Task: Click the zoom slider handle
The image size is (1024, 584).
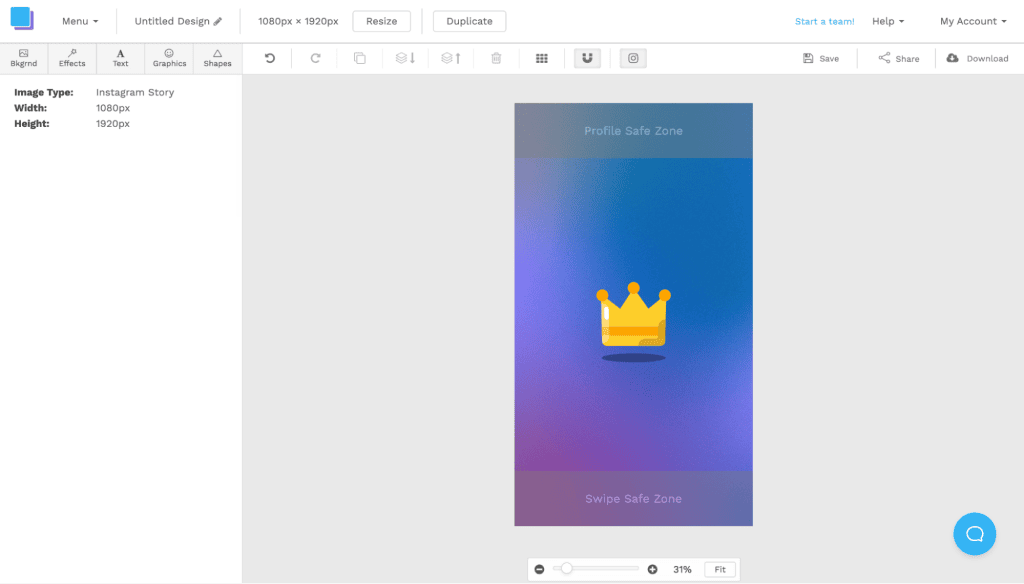Action: (566, 568)
